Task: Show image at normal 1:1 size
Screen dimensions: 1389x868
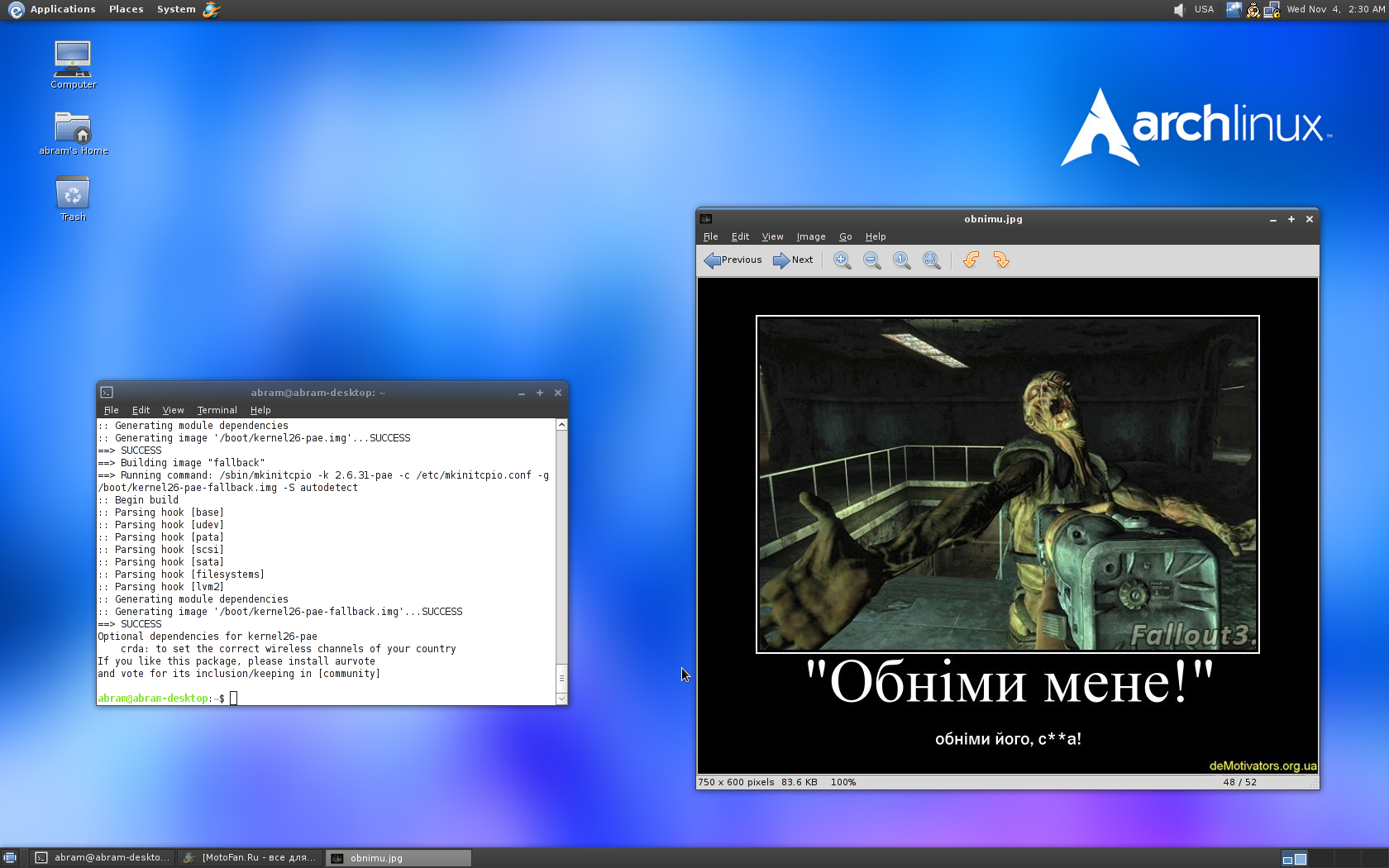Action: [x=901, y=260]
